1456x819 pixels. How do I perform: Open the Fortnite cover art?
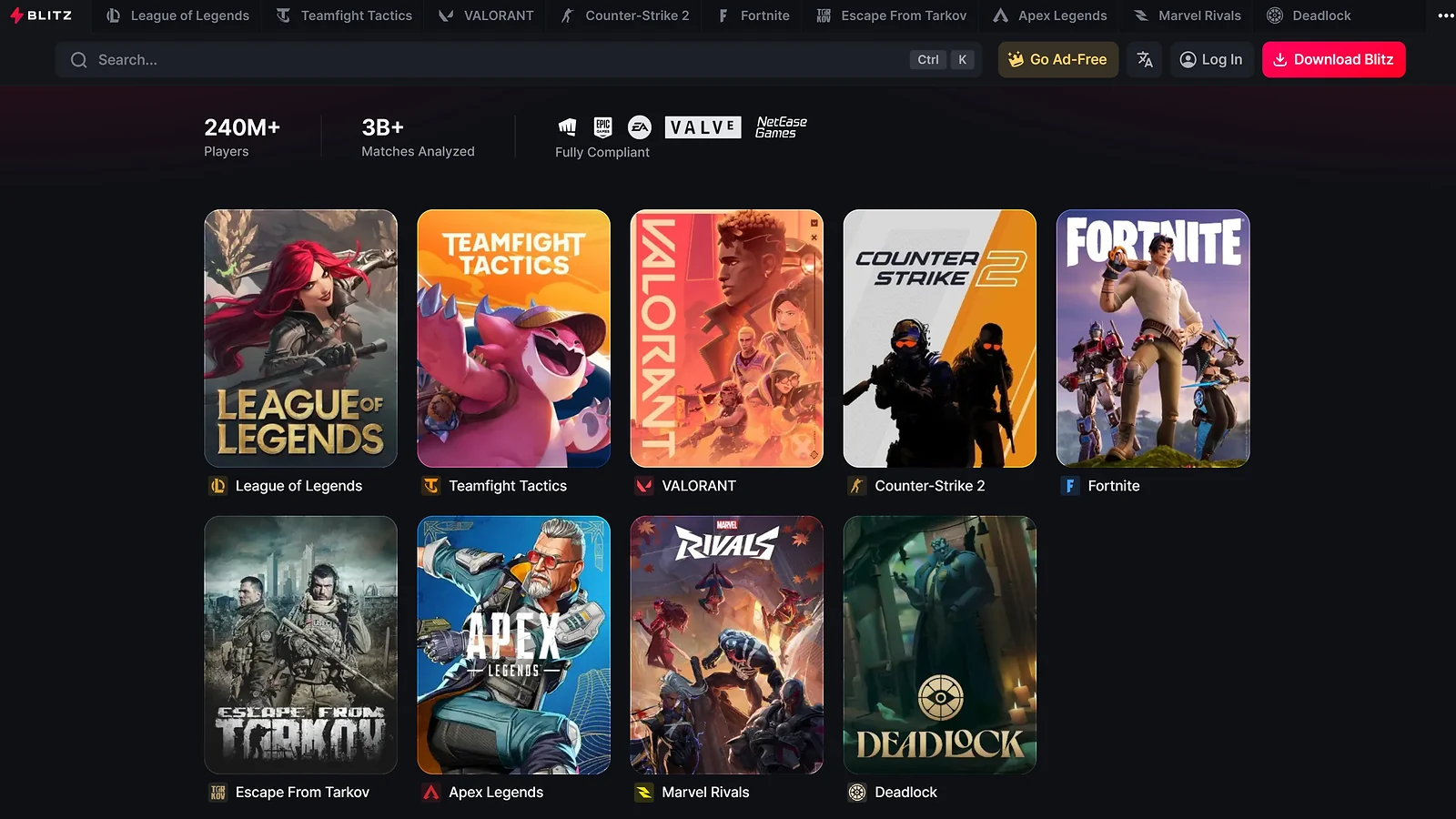coord(1153,339)
